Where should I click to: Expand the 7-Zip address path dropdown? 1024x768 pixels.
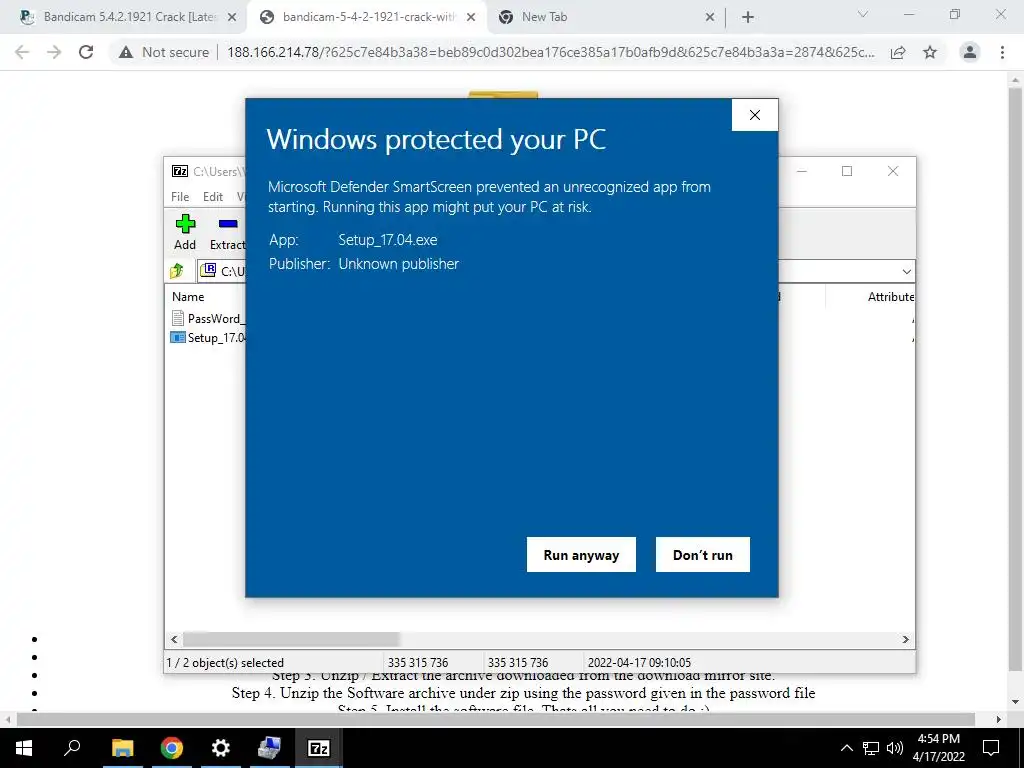[x=906, y=271]
